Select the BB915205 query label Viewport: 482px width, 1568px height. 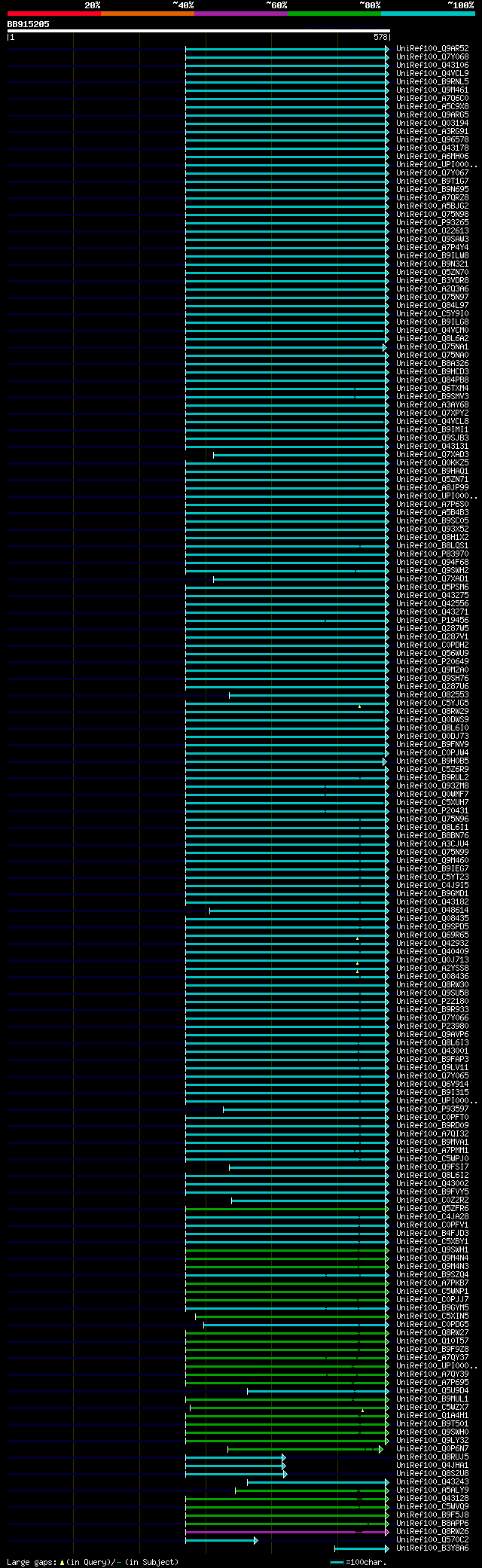pos(29,24)
